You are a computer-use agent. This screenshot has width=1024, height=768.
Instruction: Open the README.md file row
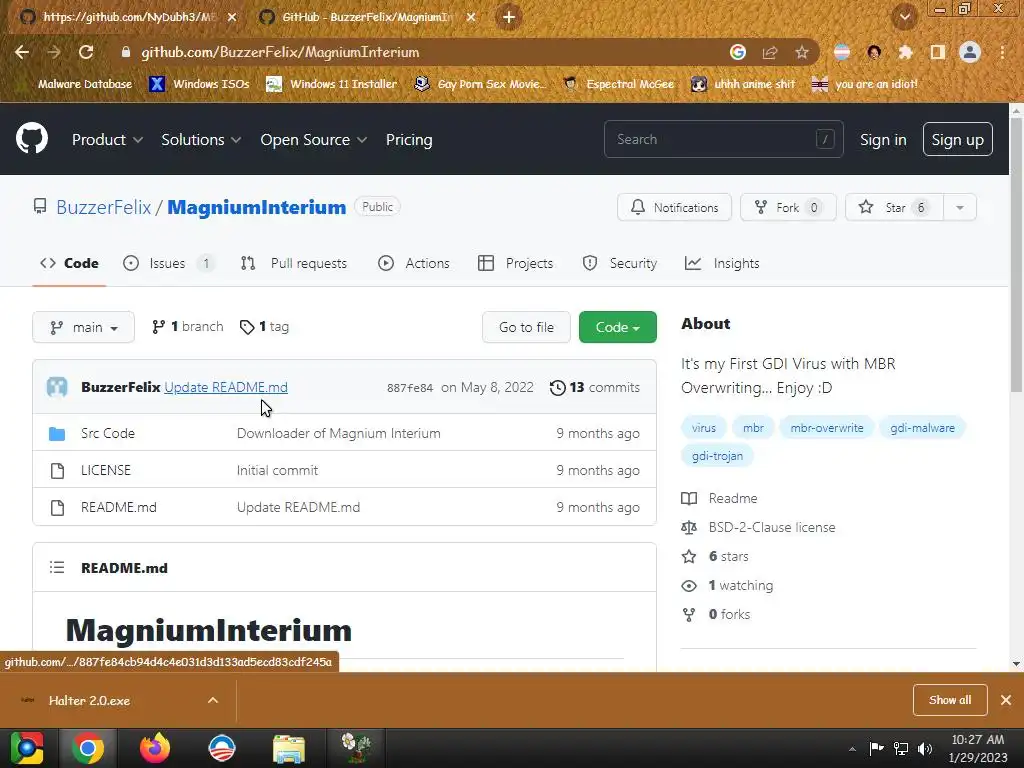(x=344, y=507)
